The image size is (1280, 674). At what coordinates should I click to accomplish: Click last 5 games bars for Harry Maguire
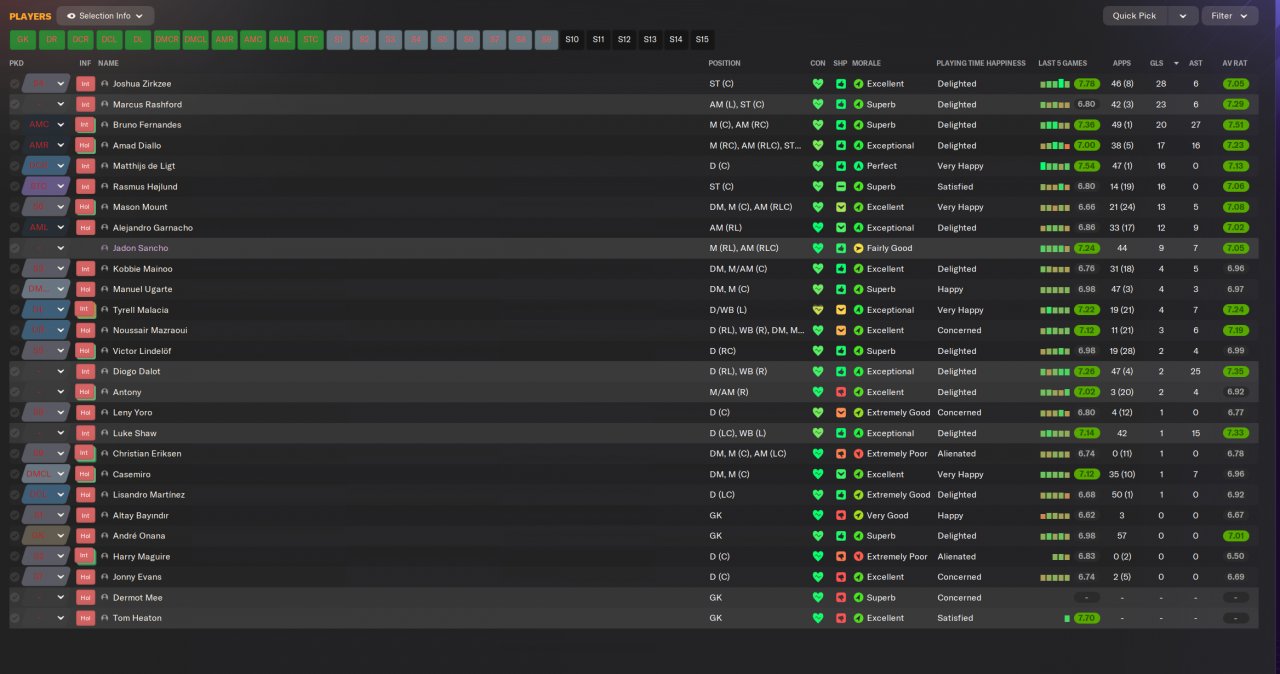(x=1060, y=557)
